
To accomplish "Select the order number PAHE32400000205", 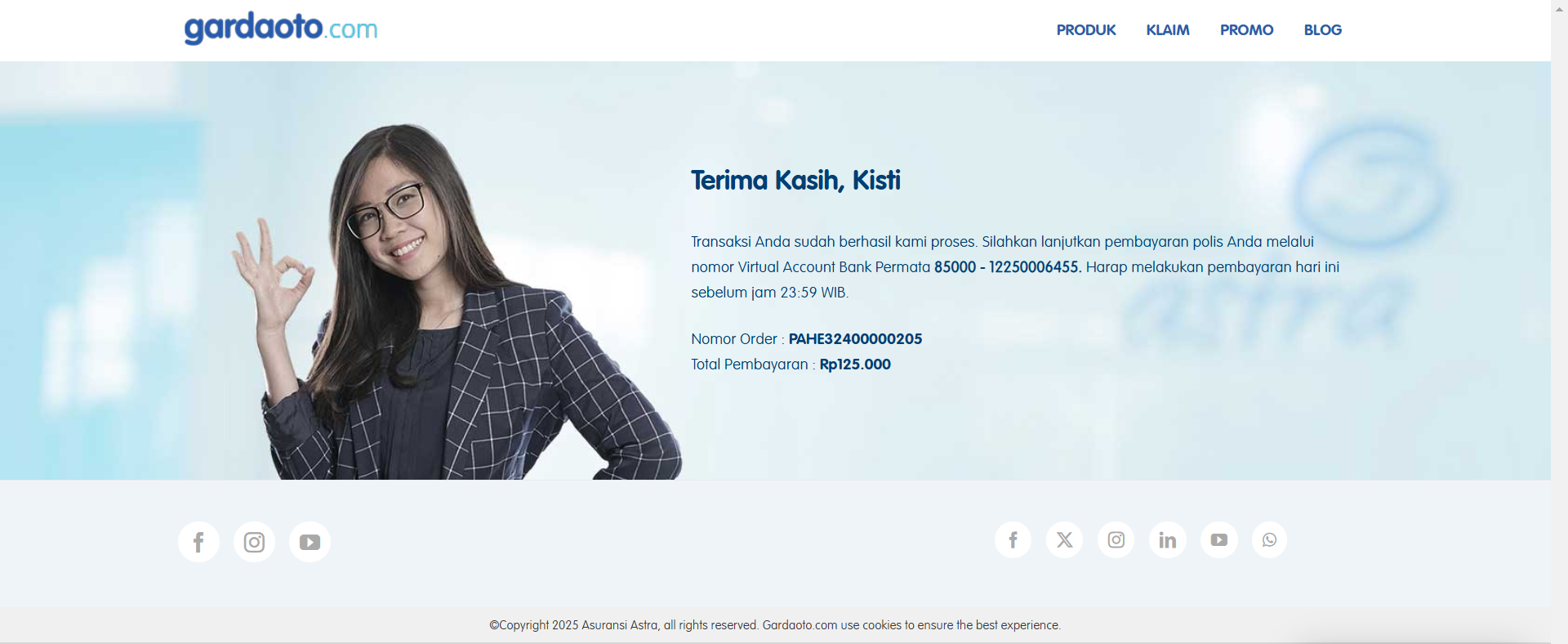I will (855, 339).
